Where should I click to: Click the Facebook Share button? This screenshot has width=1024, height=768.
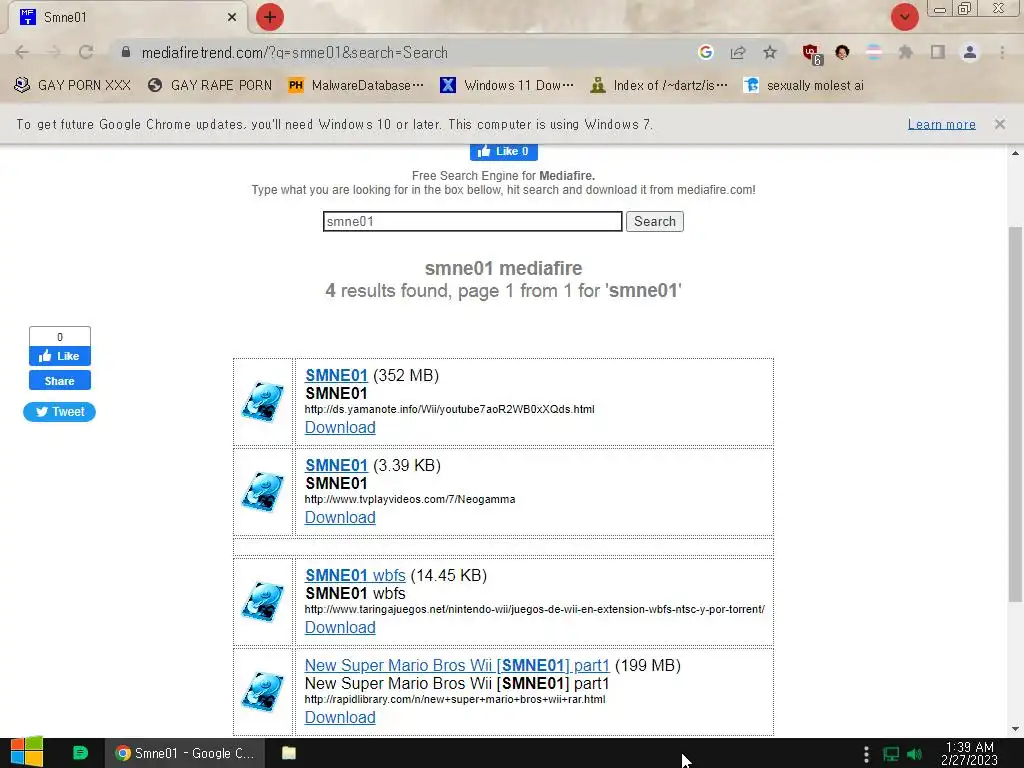click(x=59, y=381)
